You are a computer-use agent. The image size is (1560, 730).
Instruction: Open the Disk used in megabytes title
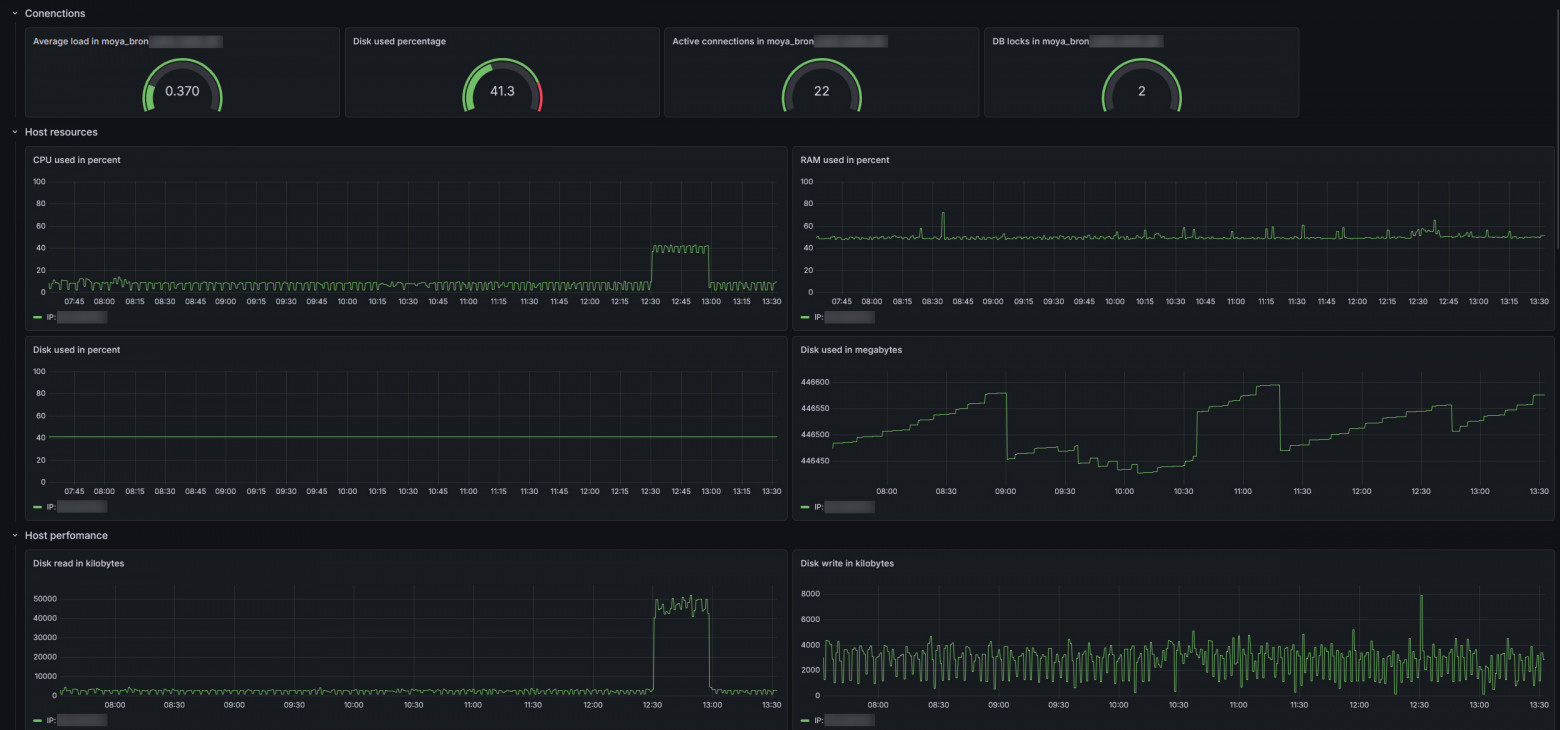pyautogui.click(x=851, y=350)
